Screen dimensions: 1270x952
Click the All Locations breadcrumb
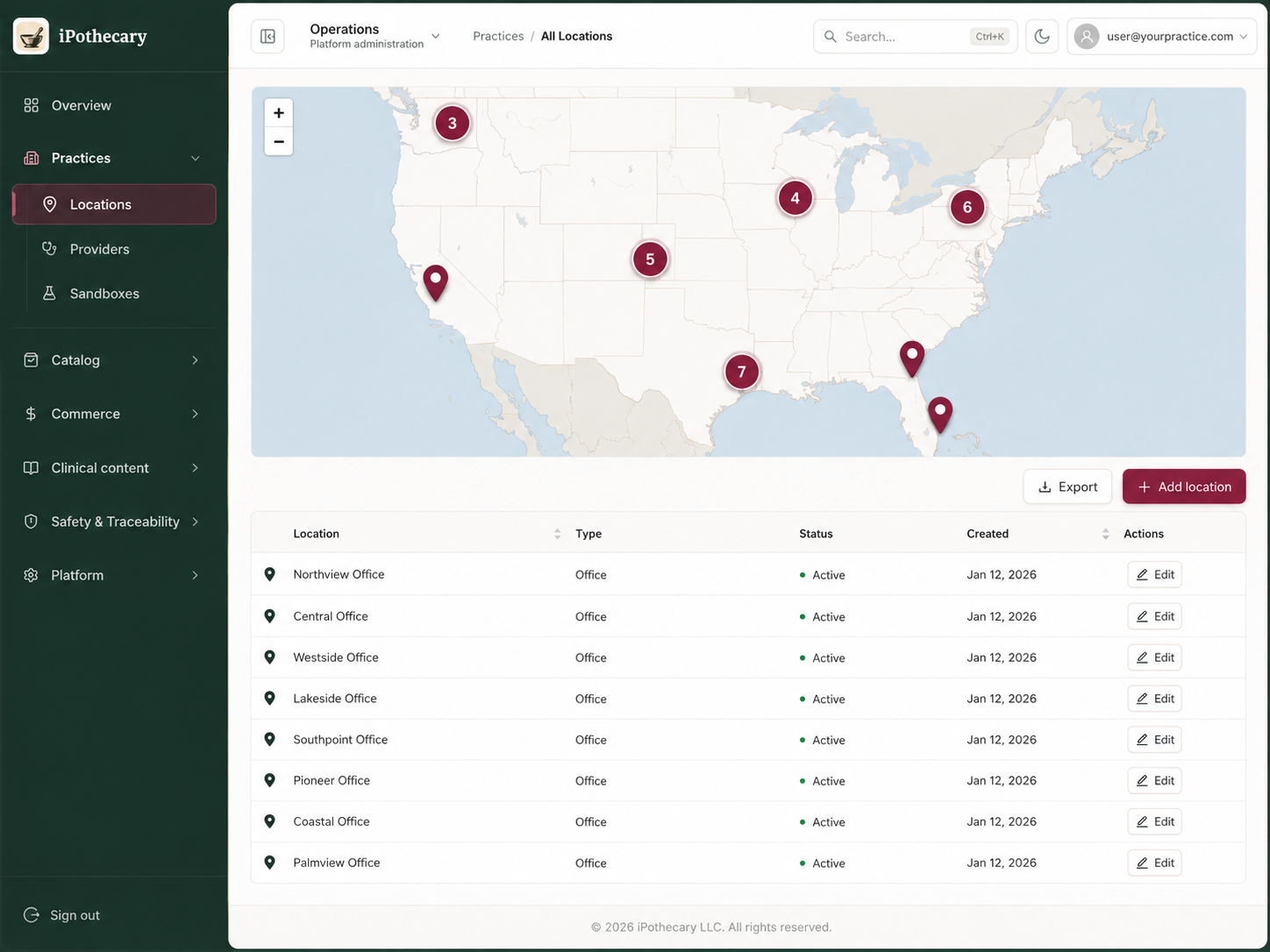pos(576,36)
